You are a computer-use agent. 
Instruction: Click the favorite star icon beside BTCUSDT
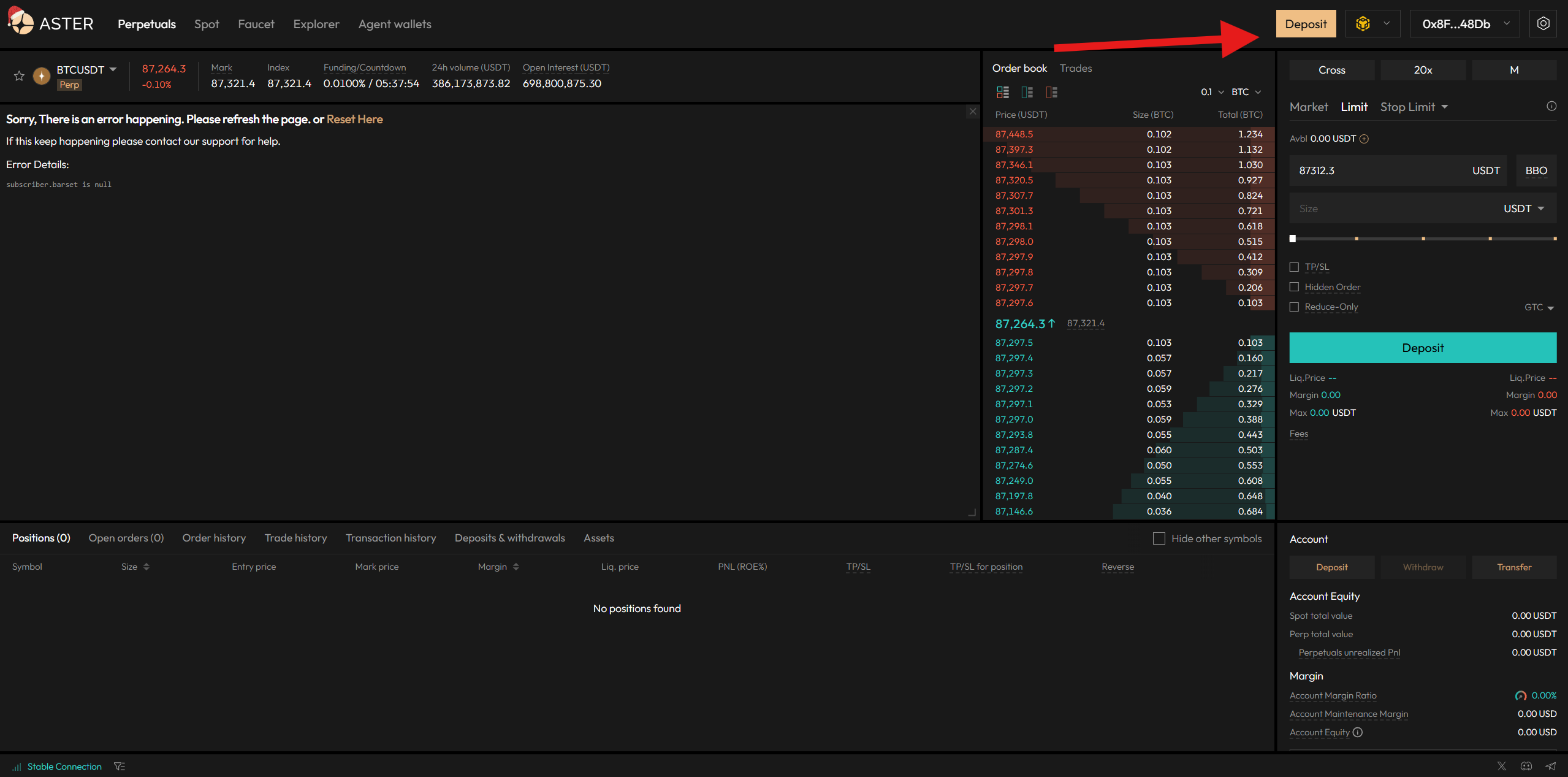19,76
